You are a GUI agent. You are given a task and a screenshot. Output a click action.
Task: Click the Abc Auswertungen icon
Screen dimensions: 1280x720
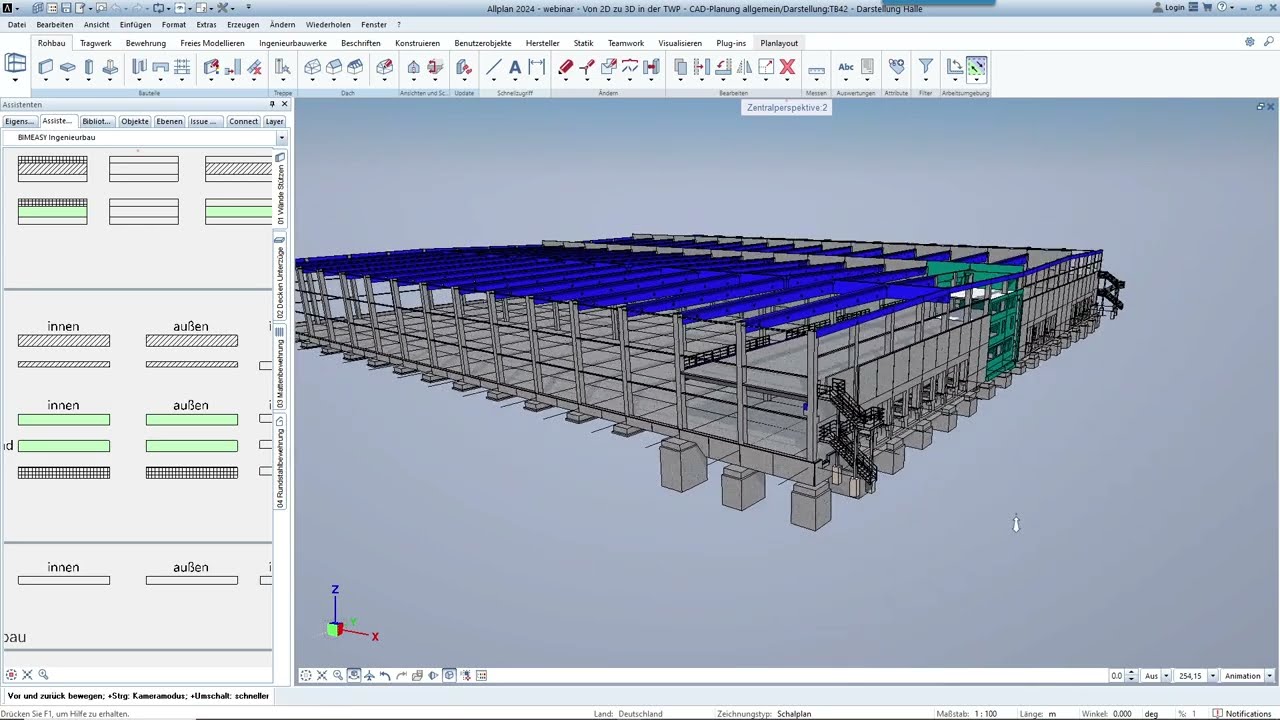click(846, 67)
